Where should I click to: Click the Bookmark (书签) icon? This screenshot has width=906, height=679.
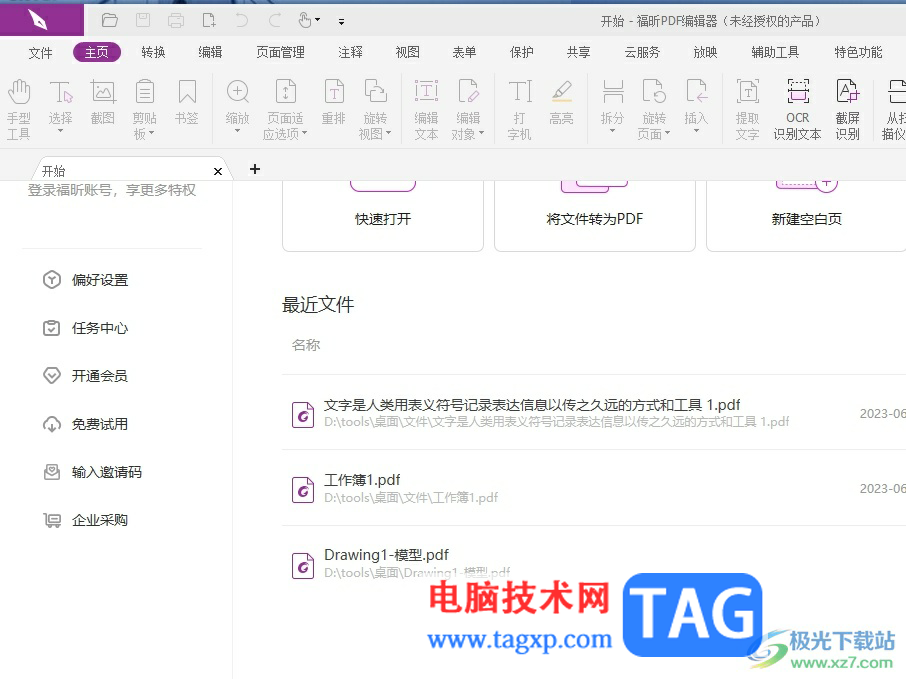[x=187, y=92]
